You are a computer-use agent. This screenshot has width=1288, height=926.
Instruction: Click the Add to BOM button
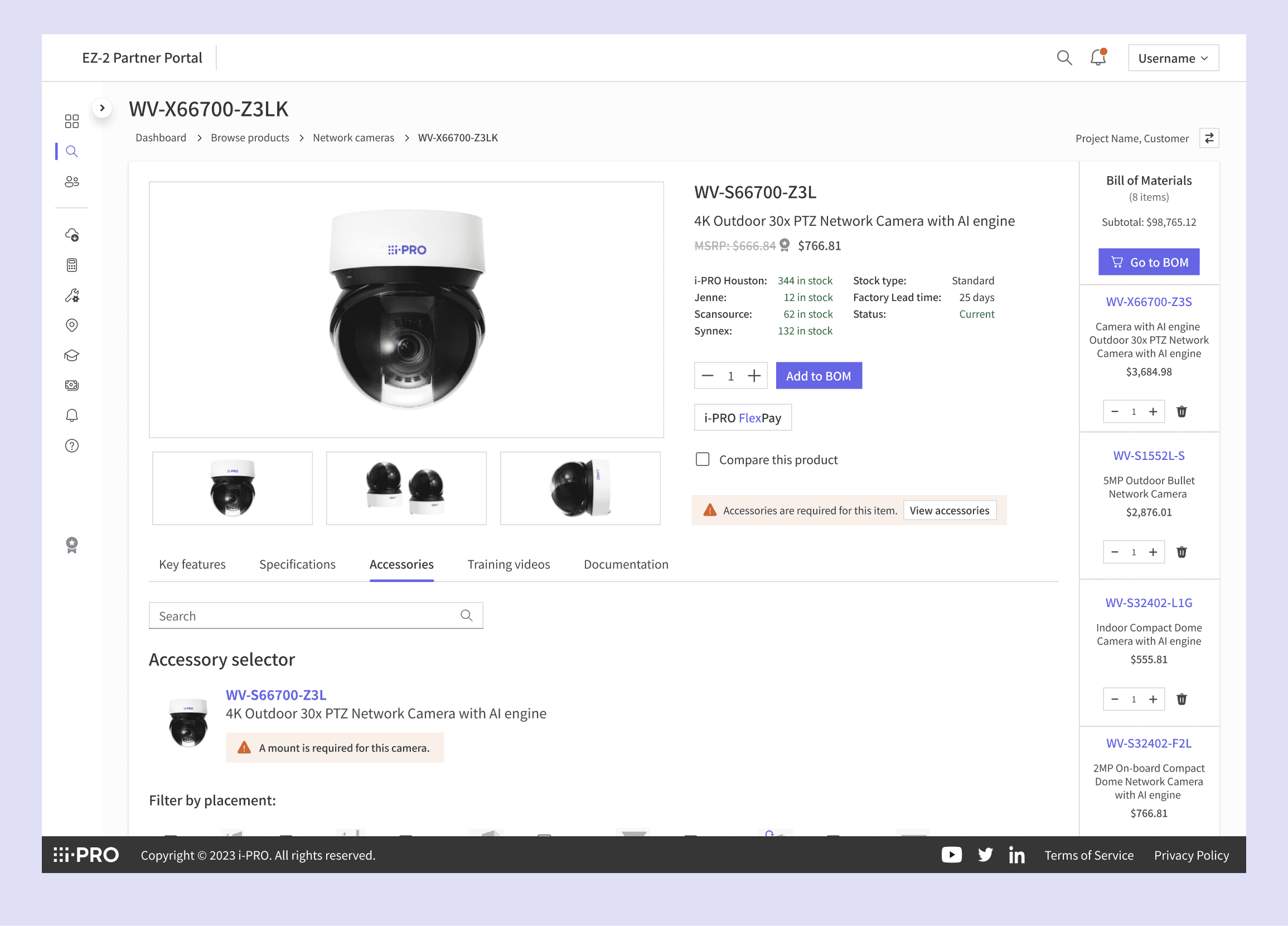tap(819, 376)
